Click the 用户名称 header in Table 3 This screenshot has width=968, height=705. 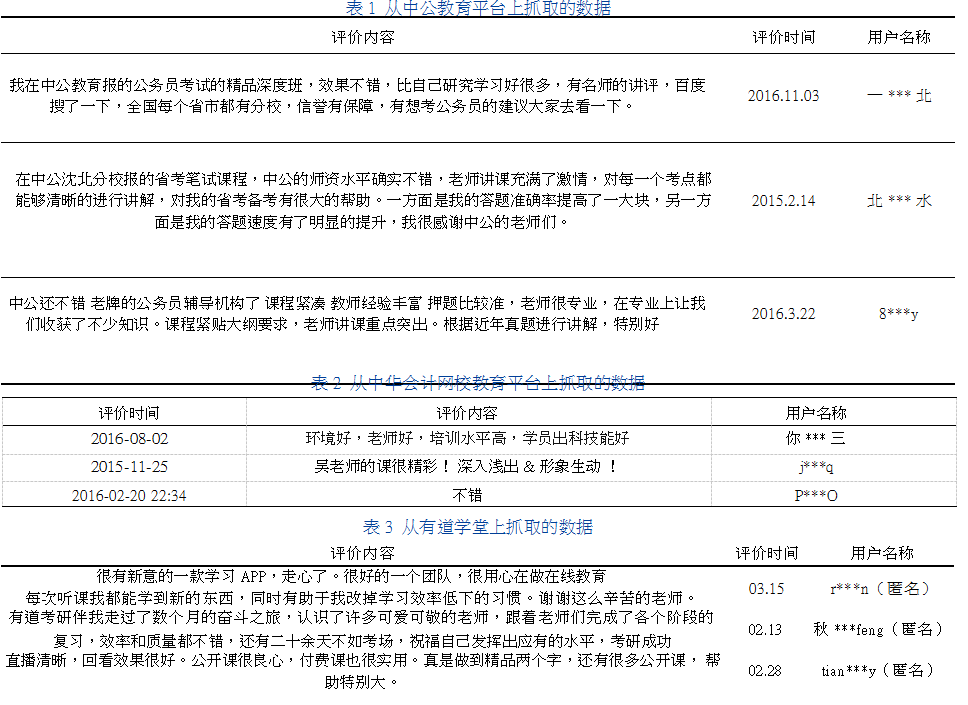882,553
